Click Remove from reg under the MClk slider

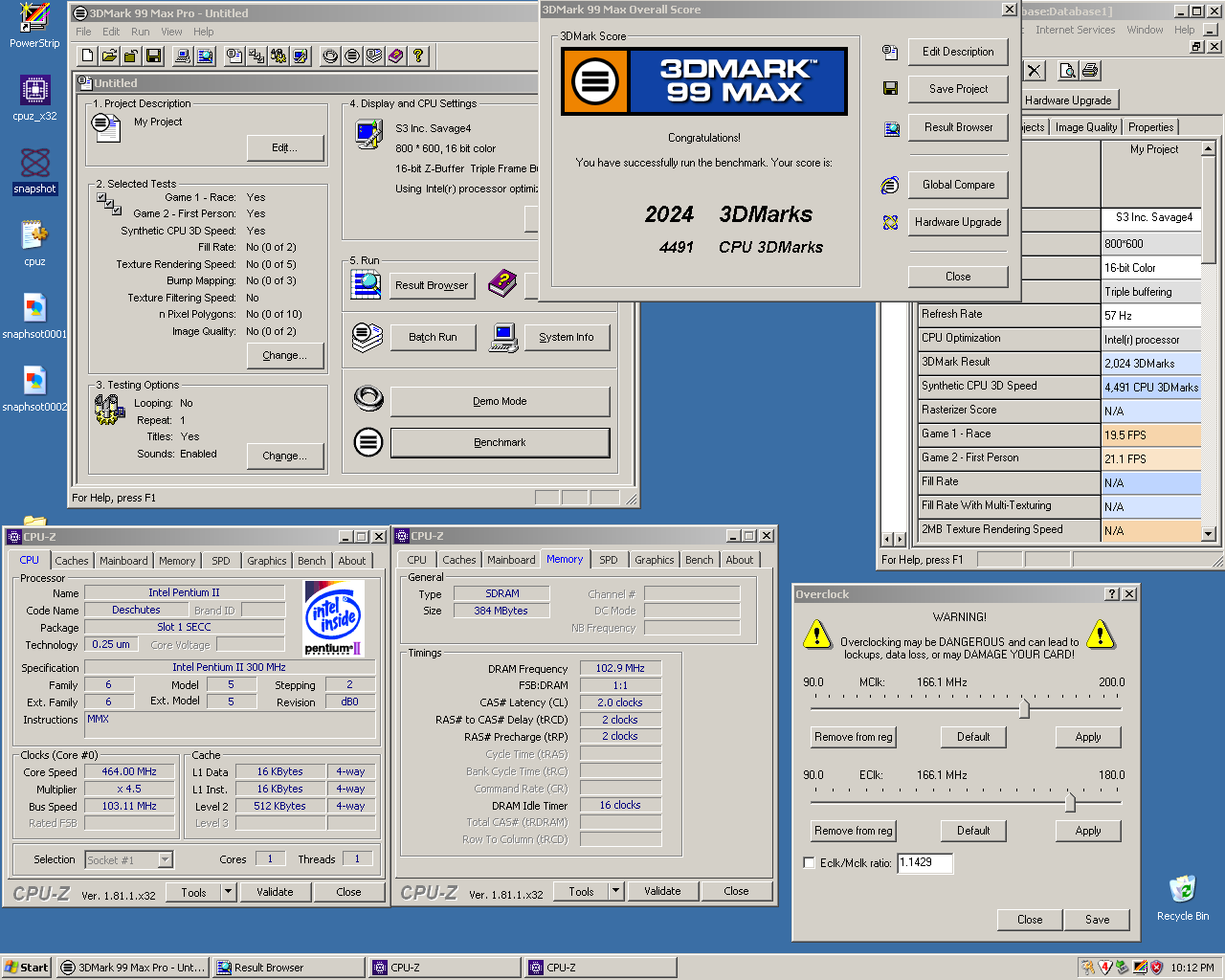[x=854, y=737]
